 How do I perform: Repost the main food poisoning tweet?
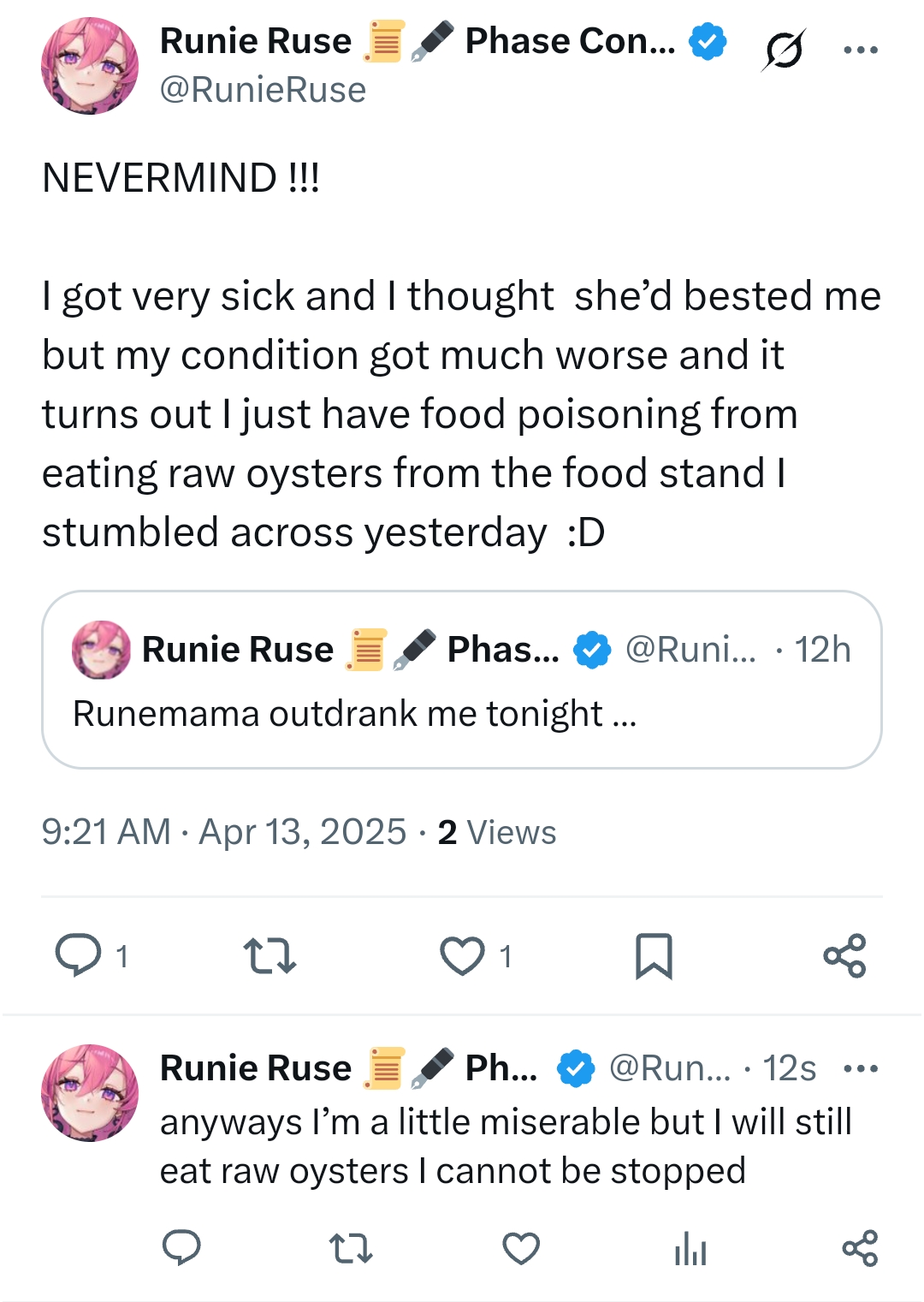click(269, 956)
